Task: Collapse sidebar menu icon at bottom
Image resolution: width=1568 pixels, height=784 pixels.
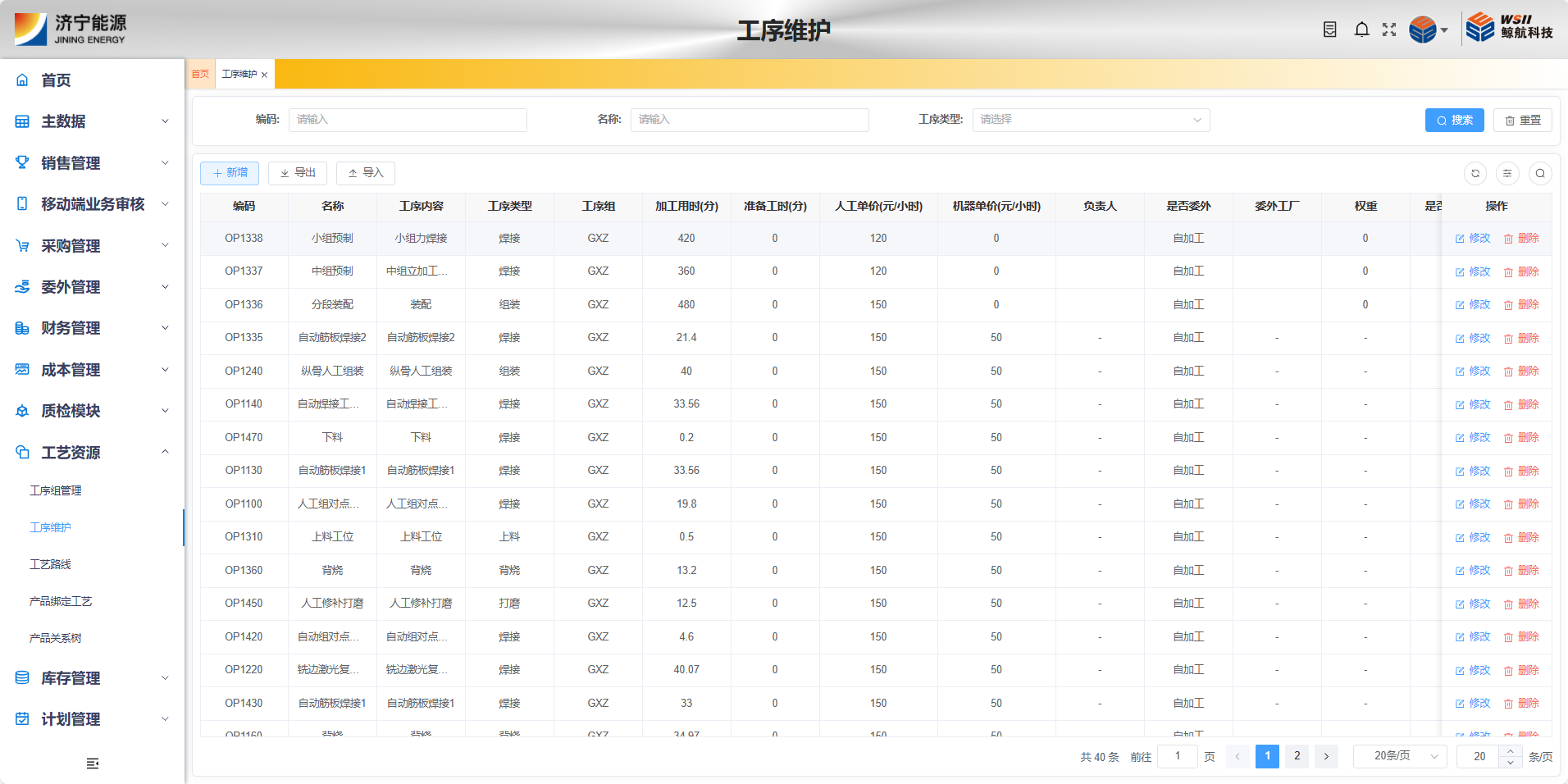Action: pyautogui.click(x=93, y=763)
